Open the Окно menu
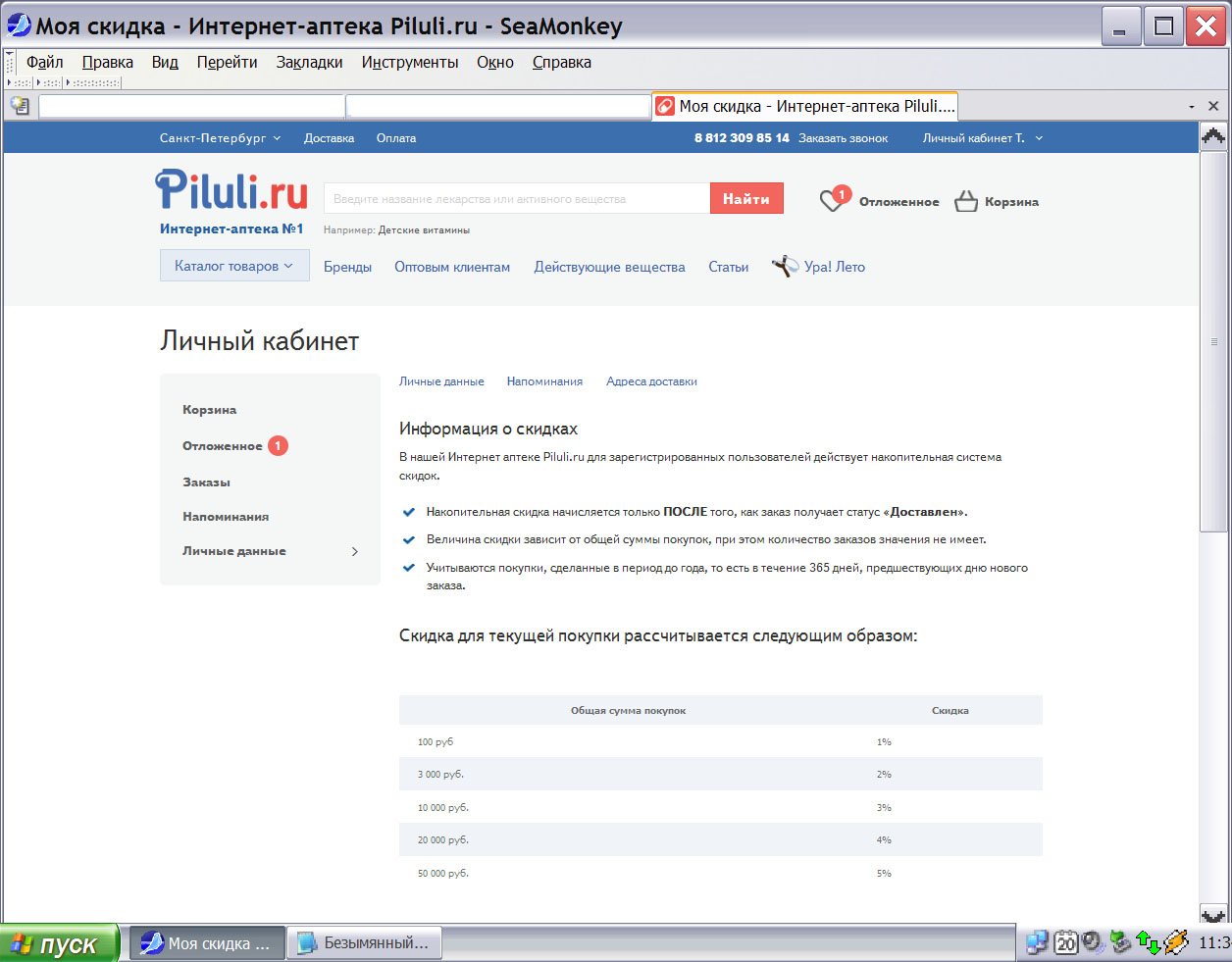Screen dimensions: 1232x962 pyautogui.click(x=495, y=62)
